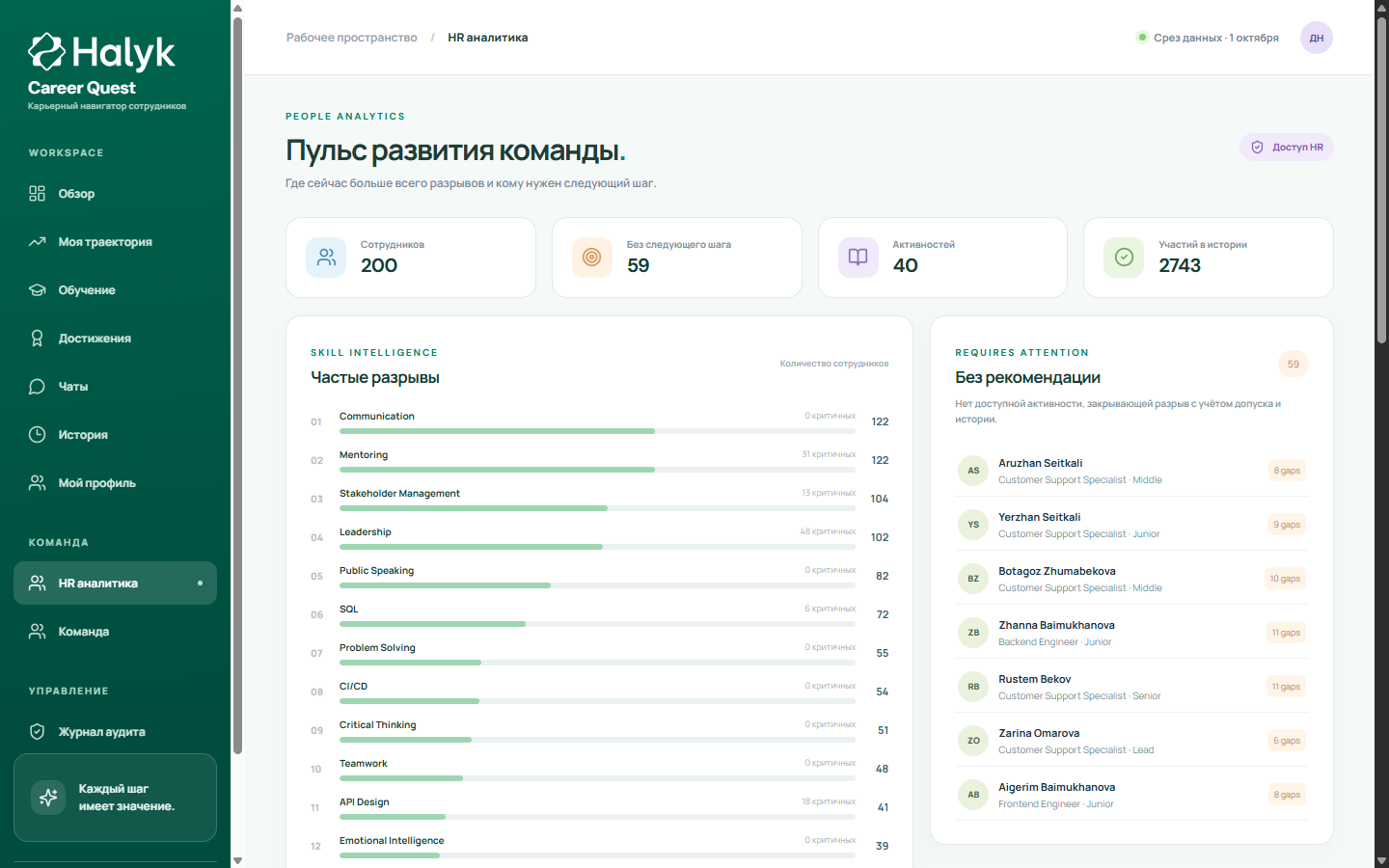
Task: Click the Журнал аудита shield icon
Action: [37, 732]
